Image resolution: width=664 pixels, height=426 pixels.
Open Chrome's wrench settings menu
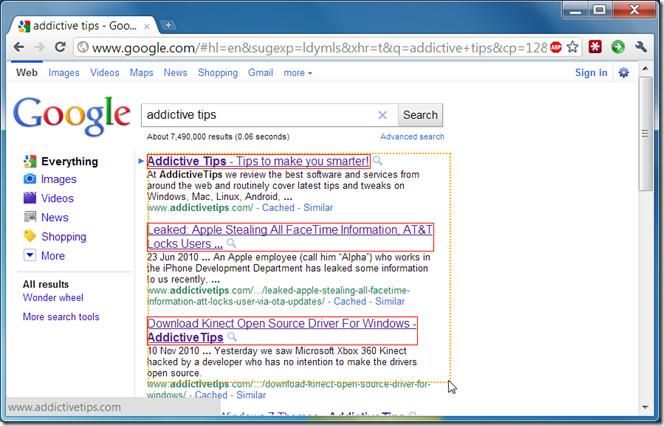(x=642, y=47)
